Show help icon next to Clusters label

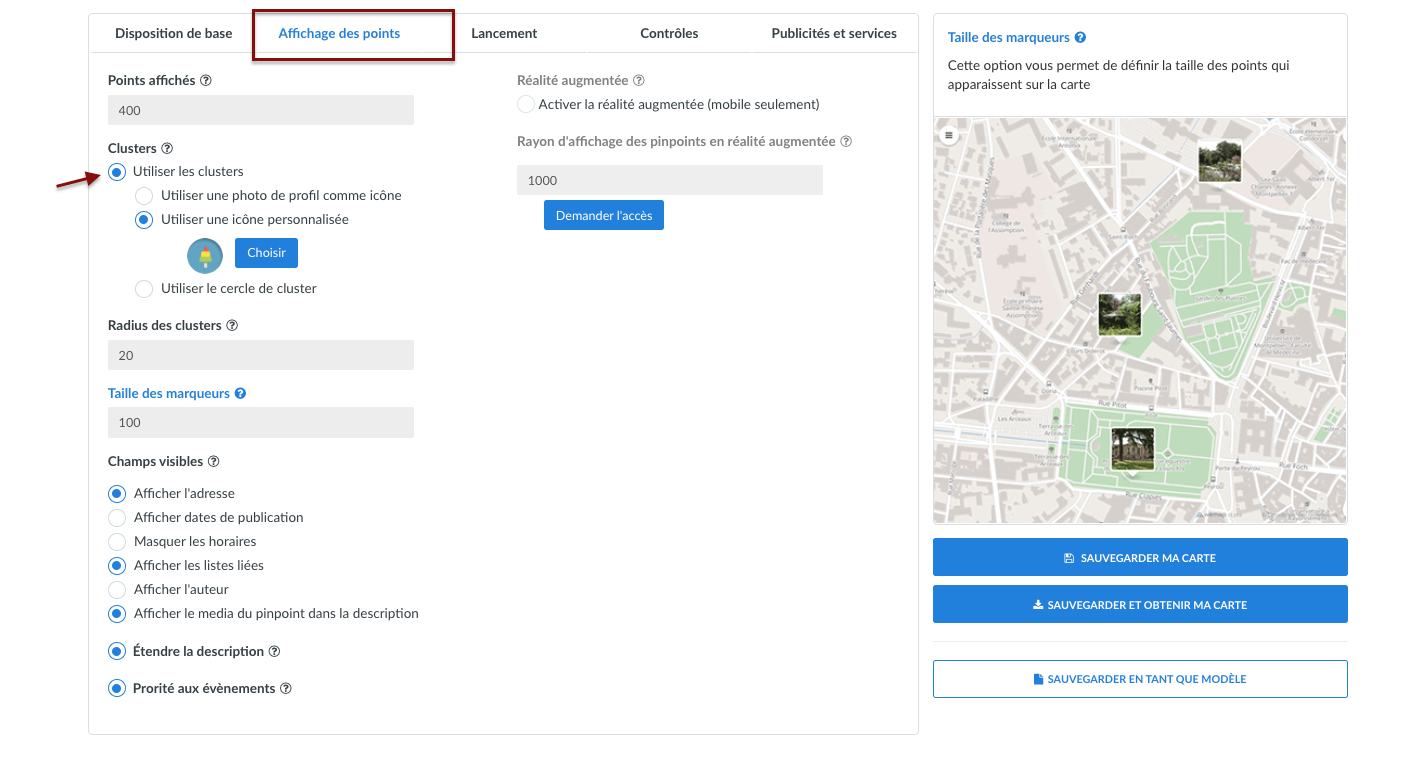[x=167, y=149]
